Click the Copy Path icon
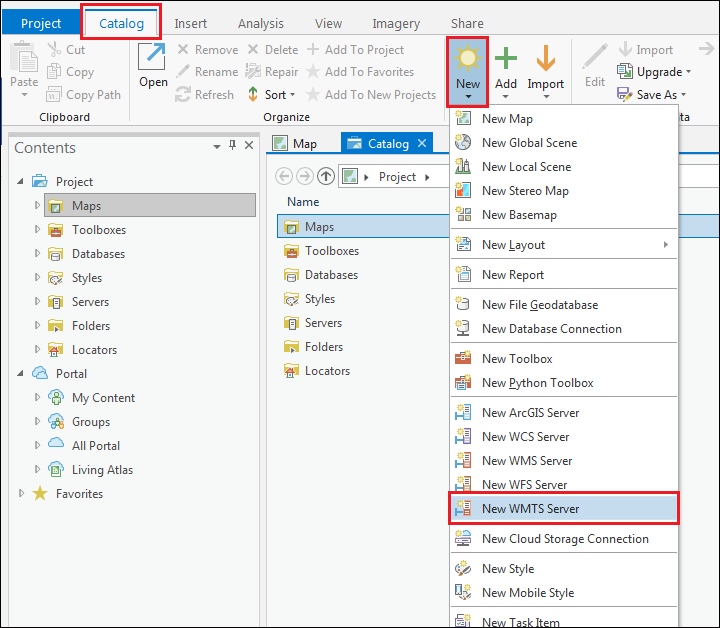Image resolution: width=720 pixels, height=628 pixels. [x=54, y=95]
